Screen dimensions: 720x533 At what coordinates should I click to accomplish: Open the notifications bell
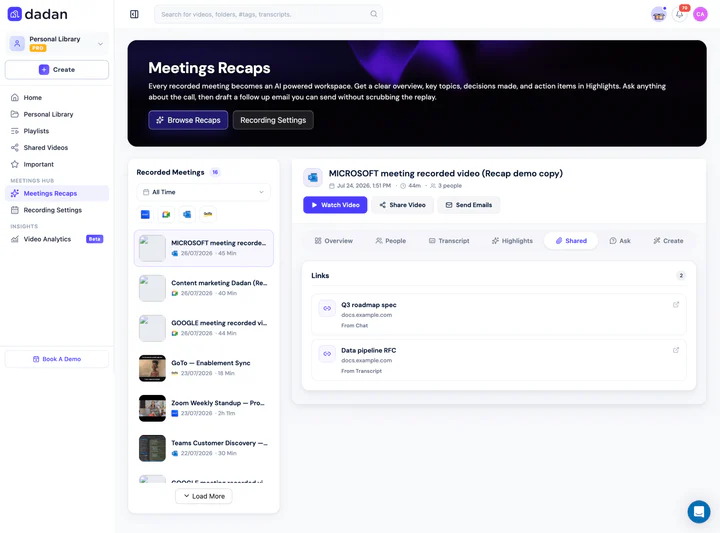(680, 14)
